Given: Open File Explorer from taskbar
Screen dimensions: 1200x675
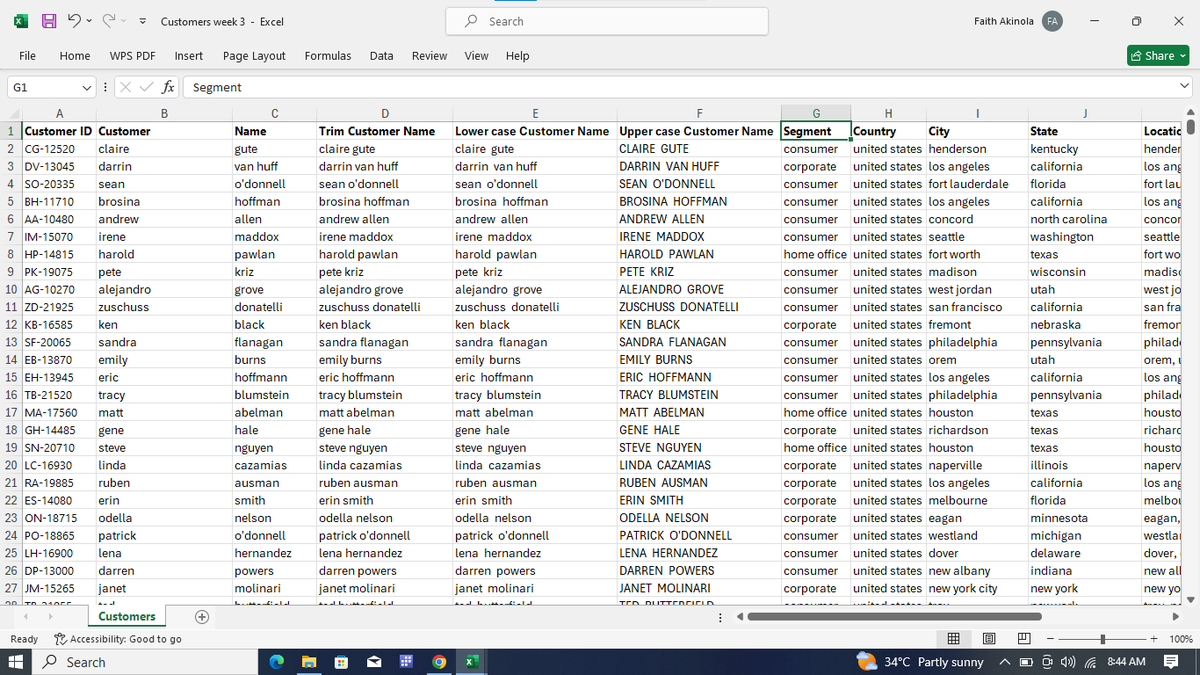Looking at the screenshot, I should pyautogui.click(x=309, y=662).
